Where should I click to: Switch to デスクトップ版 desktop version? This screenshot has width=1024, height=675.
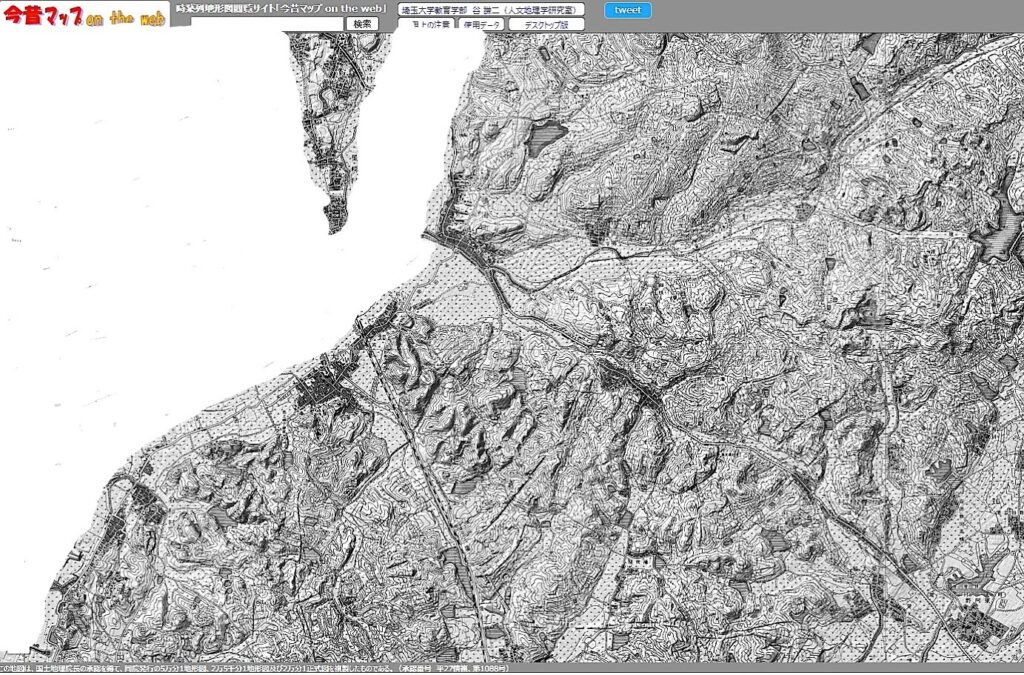tap(546, 24)
